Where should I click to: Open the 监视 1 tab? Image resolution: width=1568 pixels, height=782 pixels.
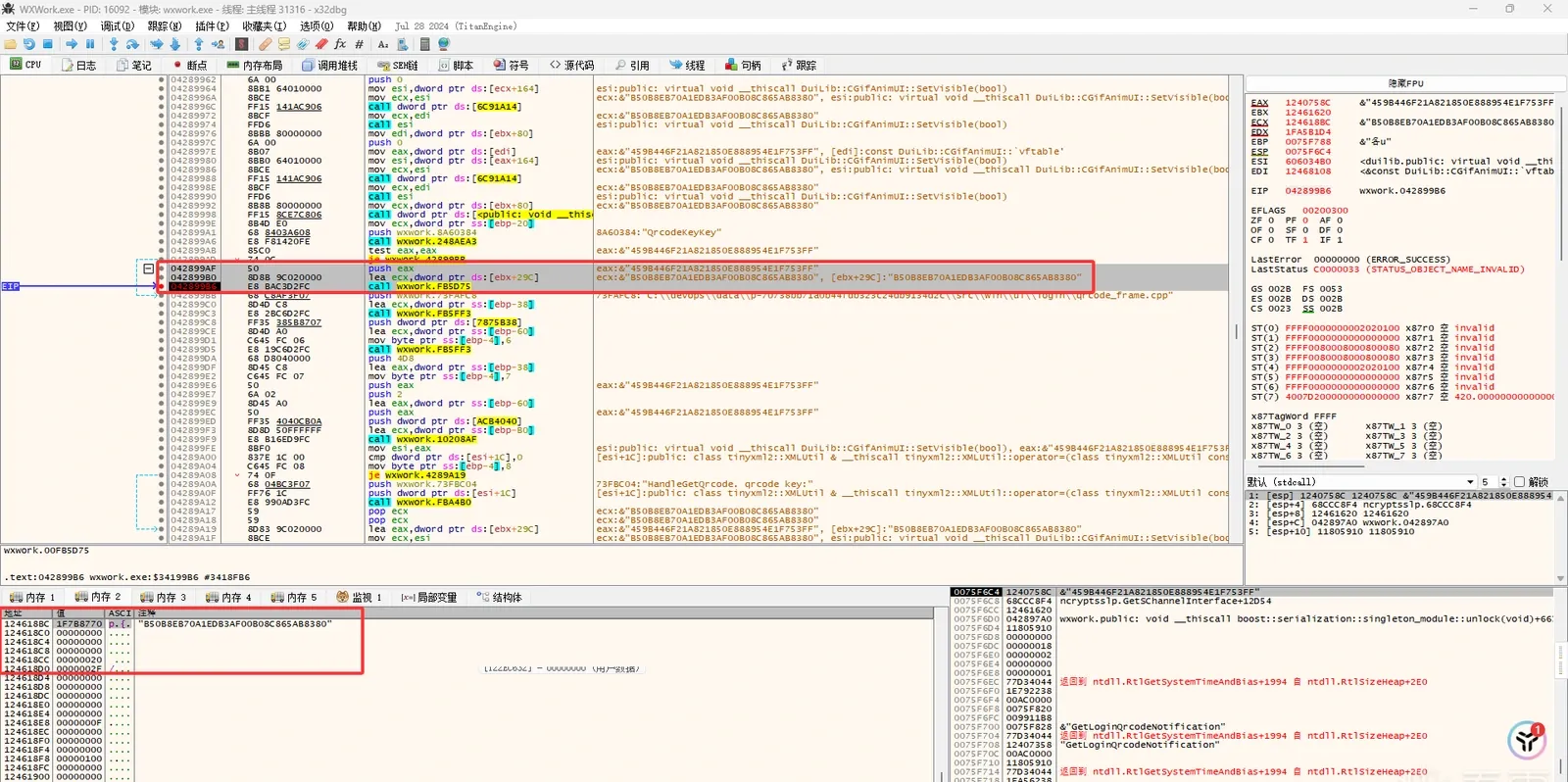(x=359, y=597)
